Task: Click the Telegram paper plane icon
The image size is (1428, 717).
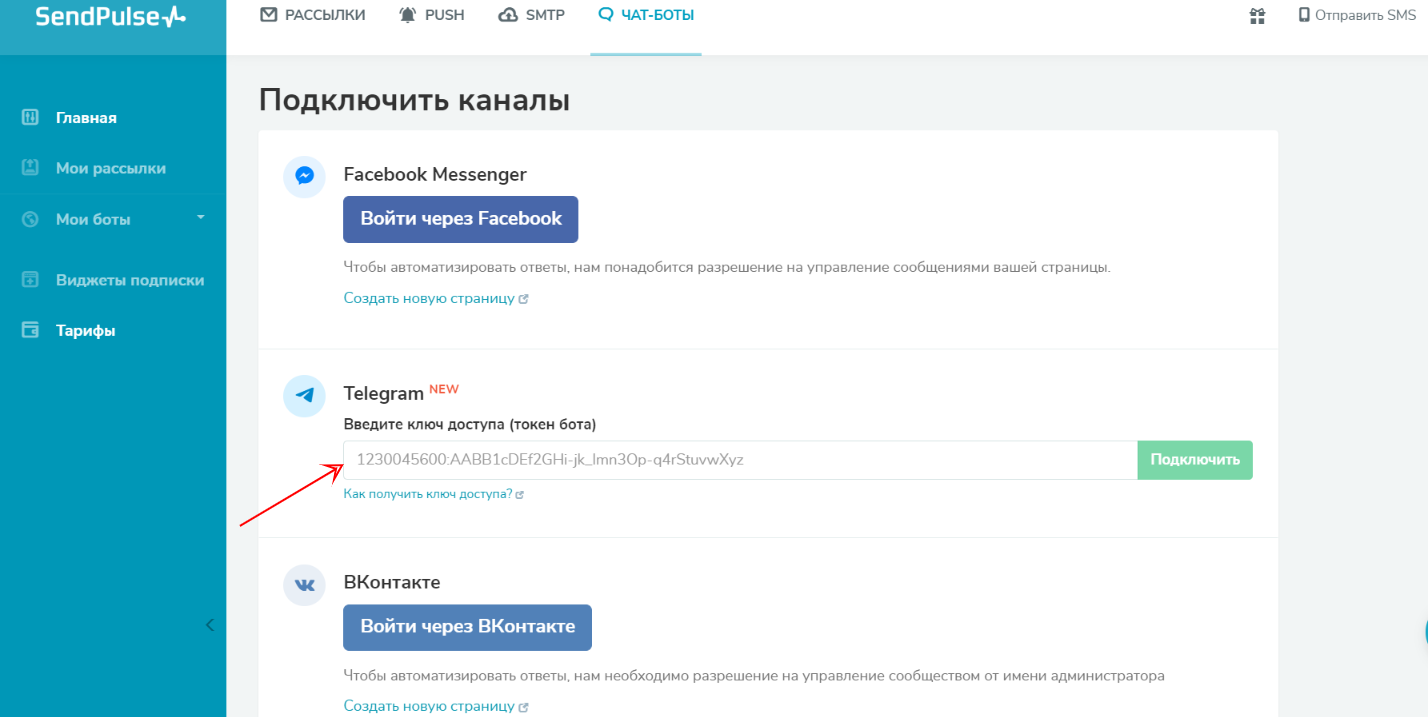Action: click(304, 395)
